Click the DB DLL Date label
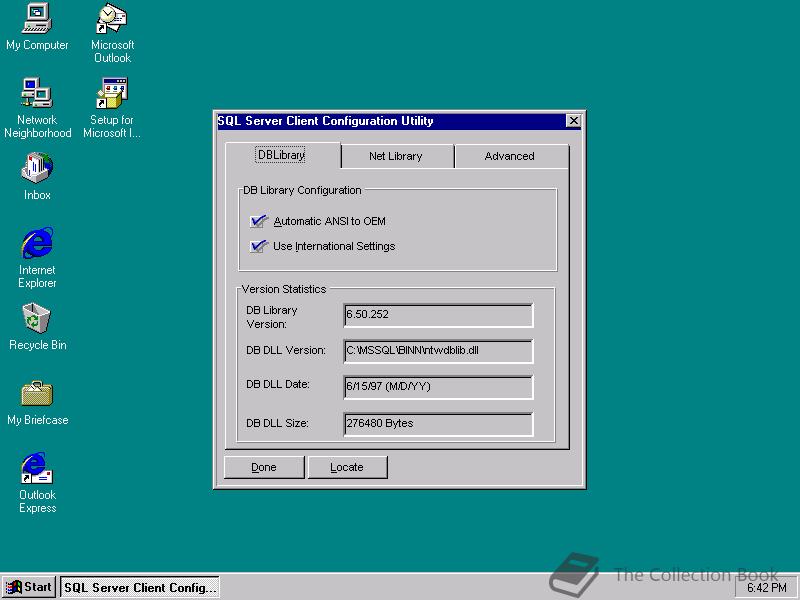The image size is (800, 600). click(278, 384)
